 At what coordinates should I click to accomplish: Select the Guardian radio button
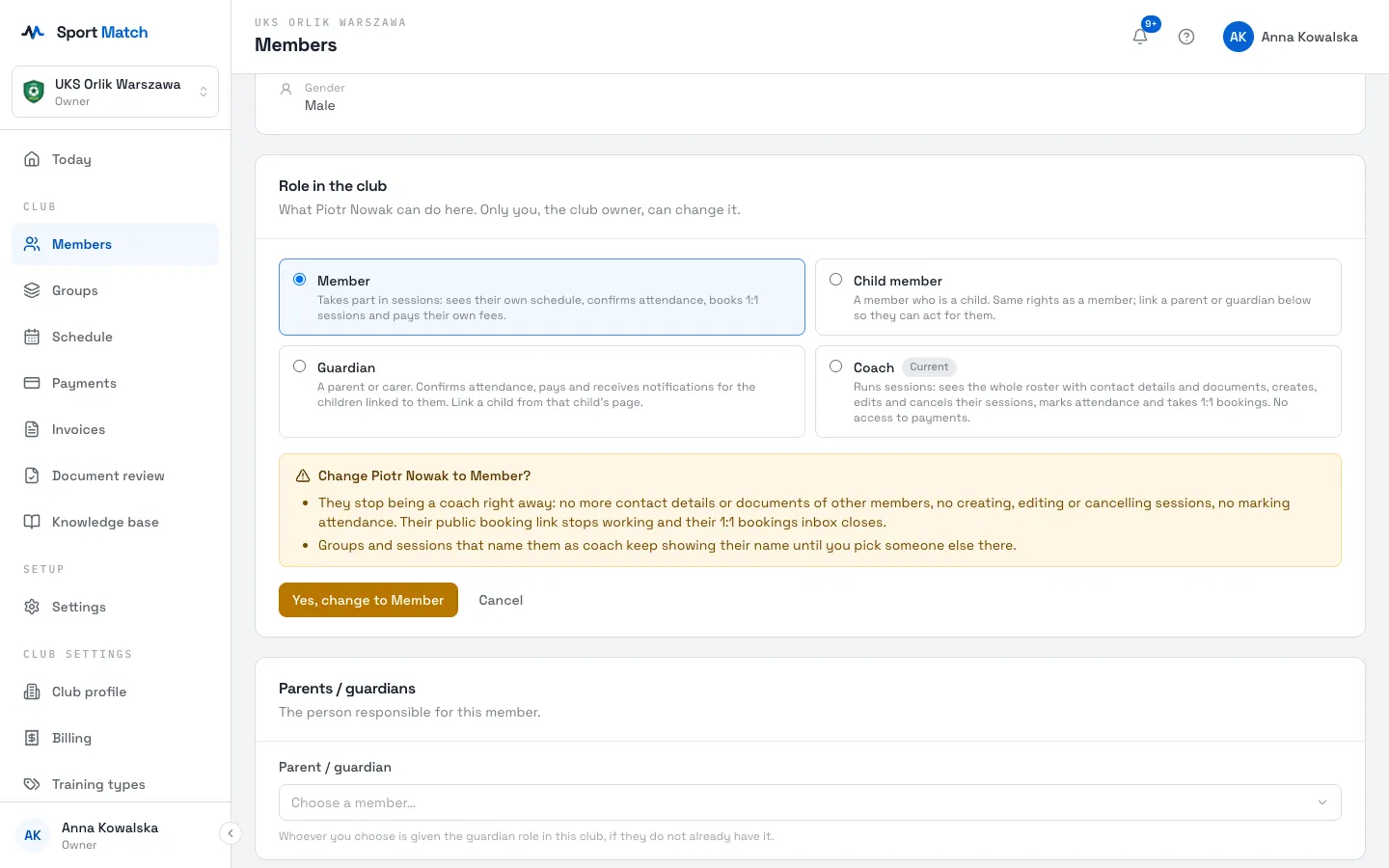(x=300, y=366)
